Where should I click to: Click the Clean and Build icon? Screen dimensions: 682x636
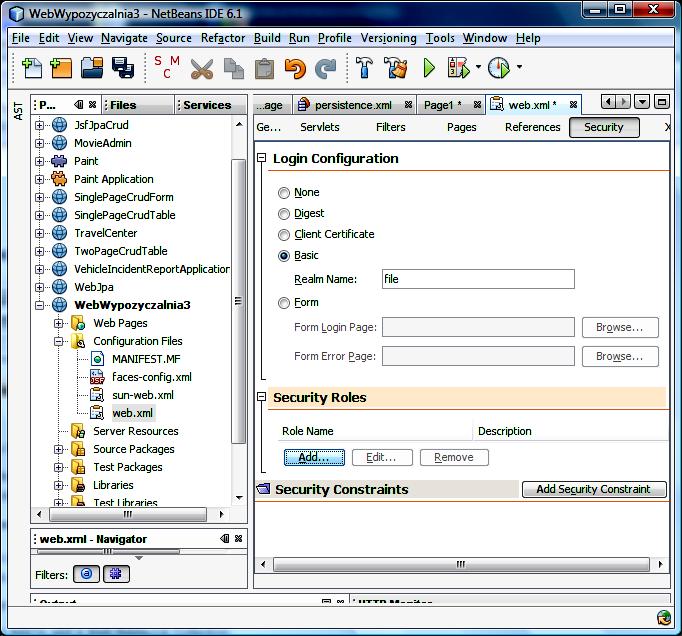click(395, 68)
